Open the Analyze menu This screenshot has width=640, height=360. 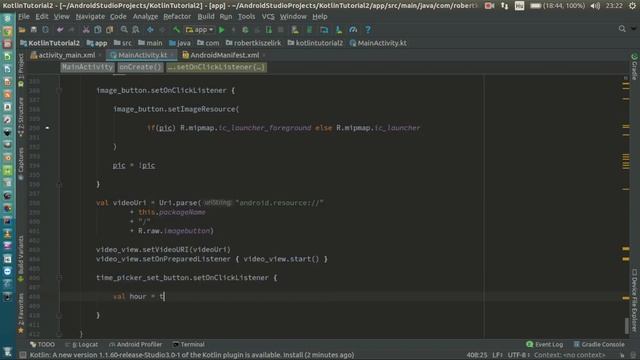tap(145, 17)
